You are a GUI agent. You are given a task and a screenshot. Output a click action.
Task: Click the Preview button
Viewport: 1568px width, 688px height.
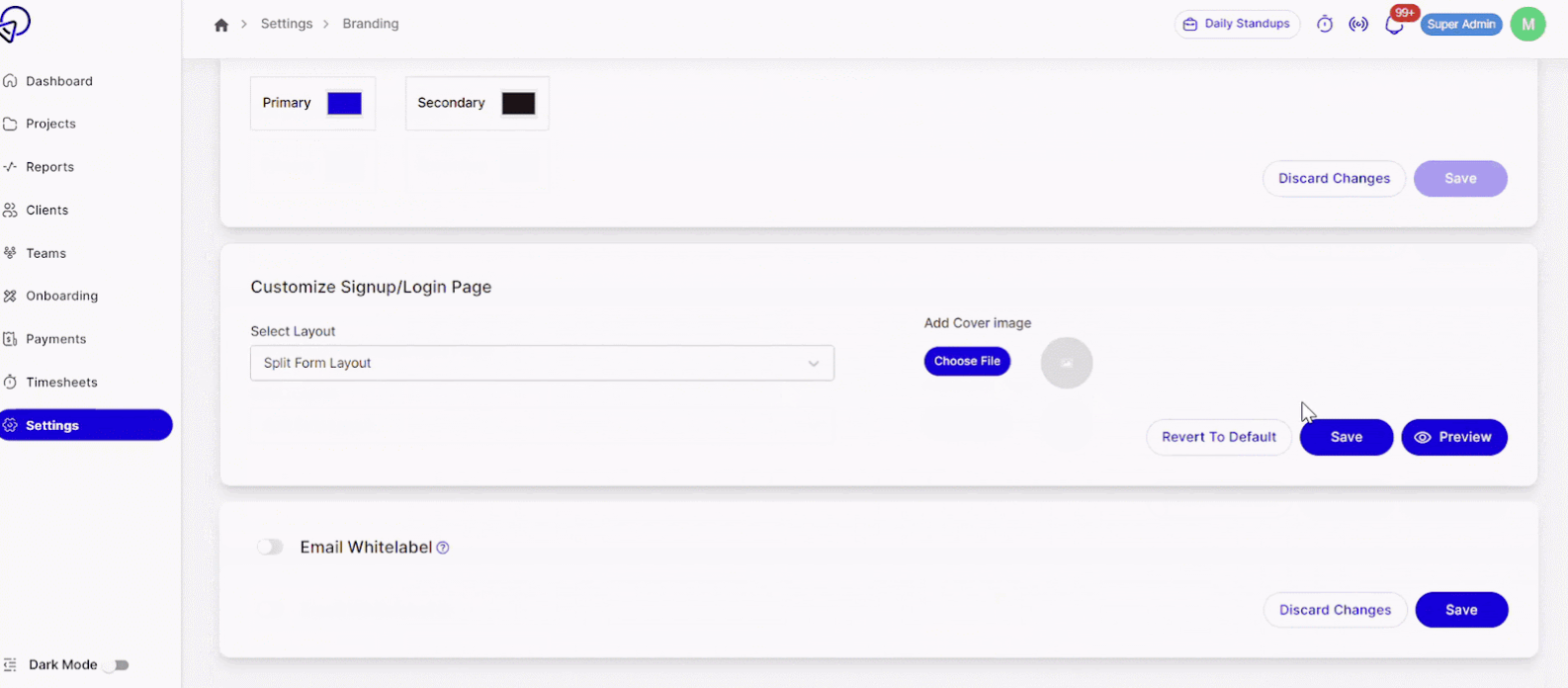(x=1453, y=437)
